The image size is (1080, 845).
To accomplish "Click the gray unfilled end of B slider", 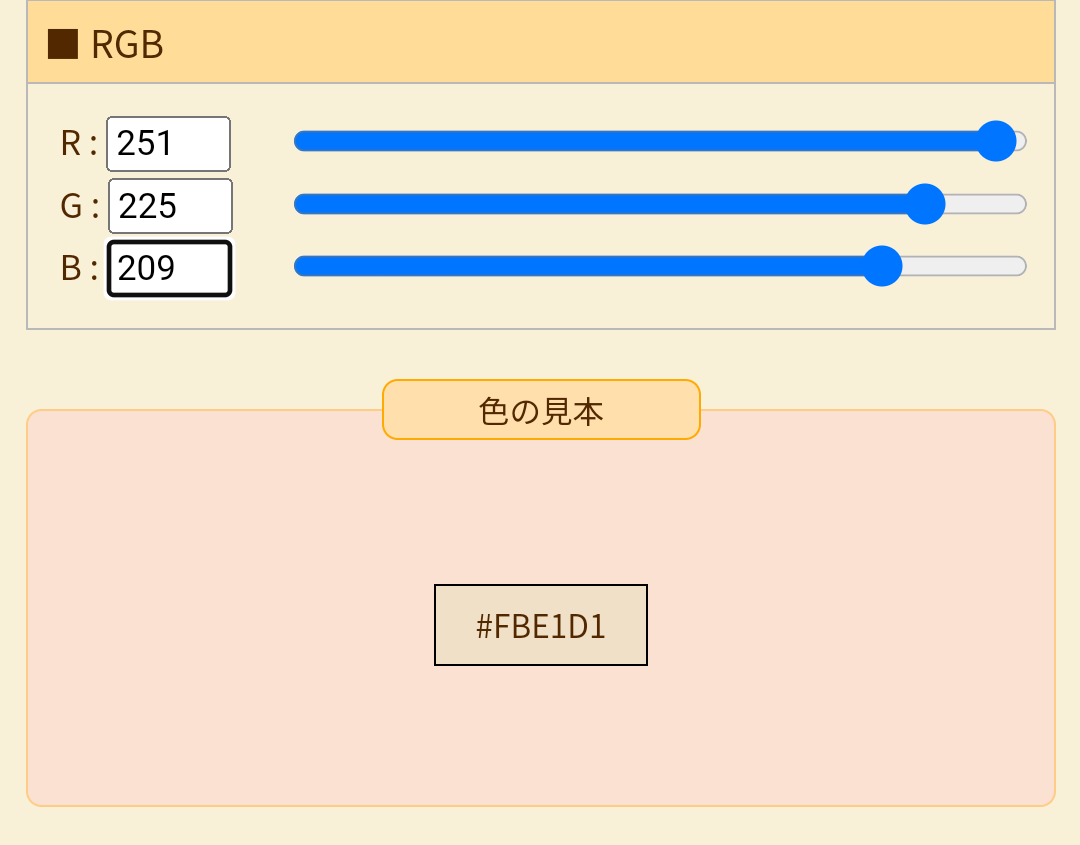I will [x=968, y=266].
